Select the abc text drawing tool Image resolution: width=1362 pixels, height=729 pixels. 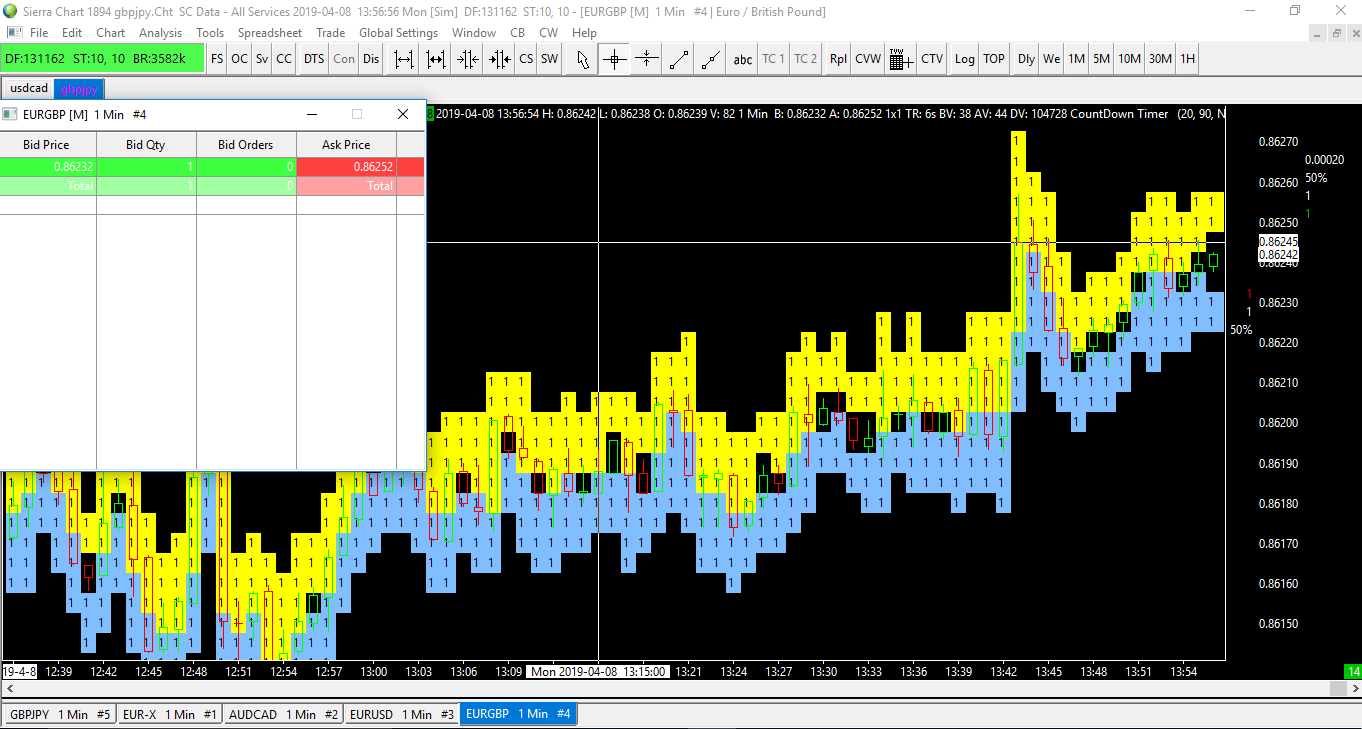click(743, 59)
